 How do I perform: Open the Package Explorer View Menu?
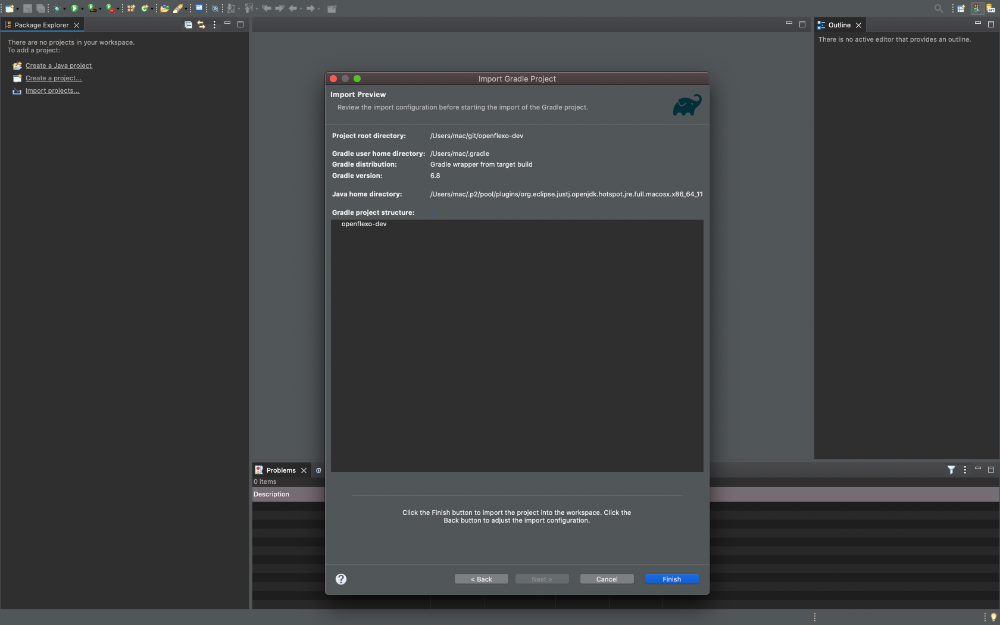[x=214, y=25]
